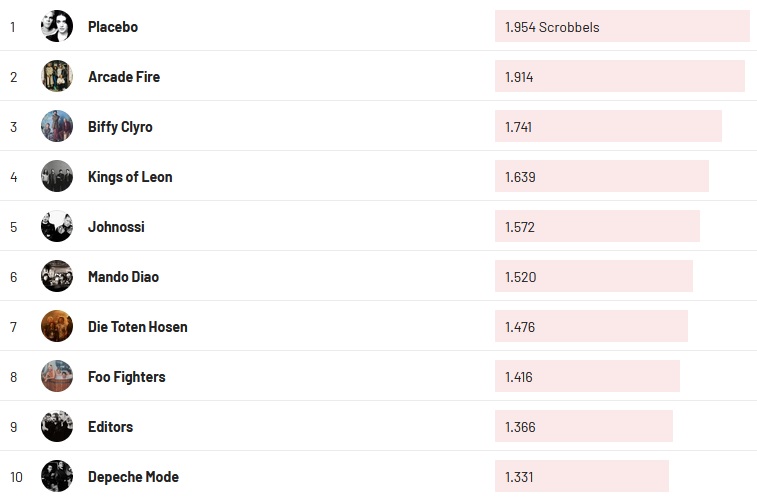
Task: Click Biffy Clyro's round artist picture
Action: (x=57, y=126)
